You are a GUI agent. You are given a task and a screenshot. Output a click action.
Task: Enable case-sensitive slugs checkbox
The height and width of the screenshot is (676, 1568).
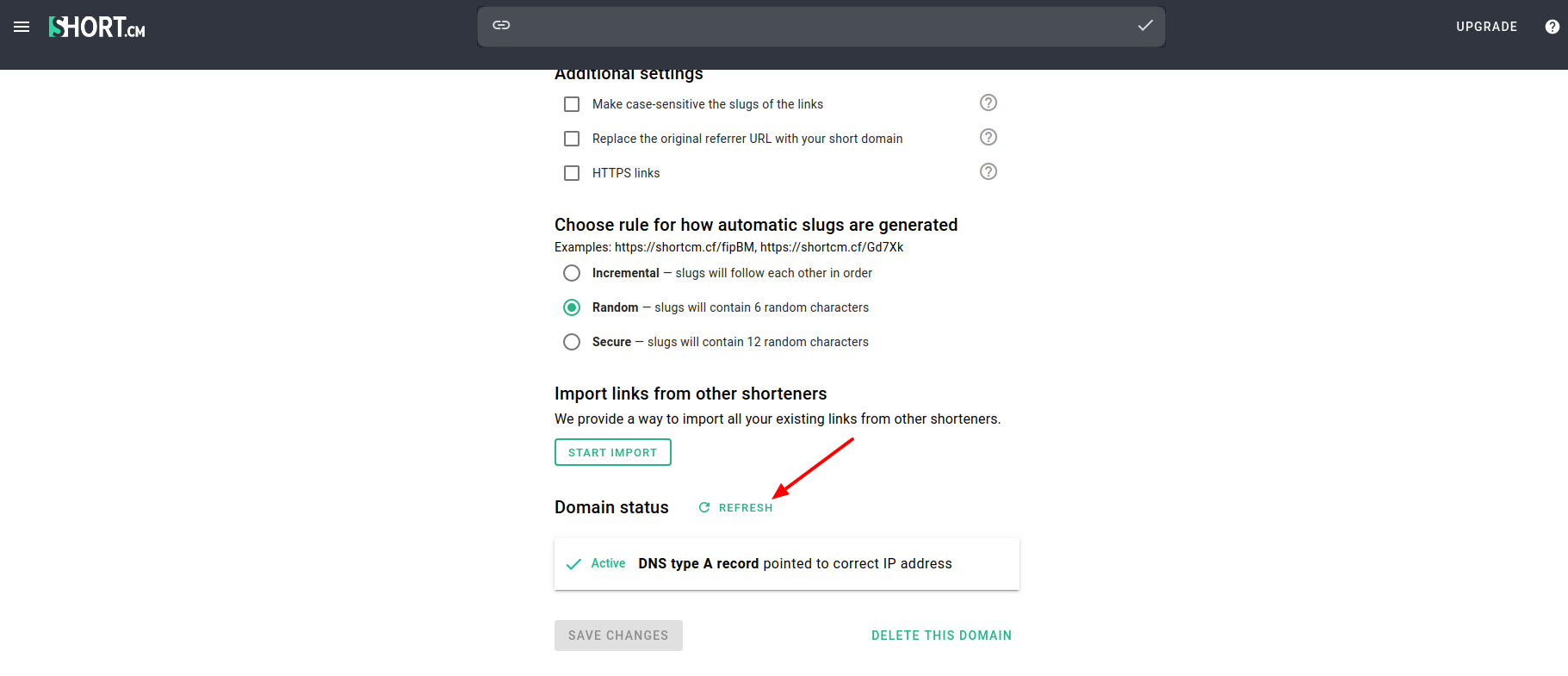coord(572,104)
